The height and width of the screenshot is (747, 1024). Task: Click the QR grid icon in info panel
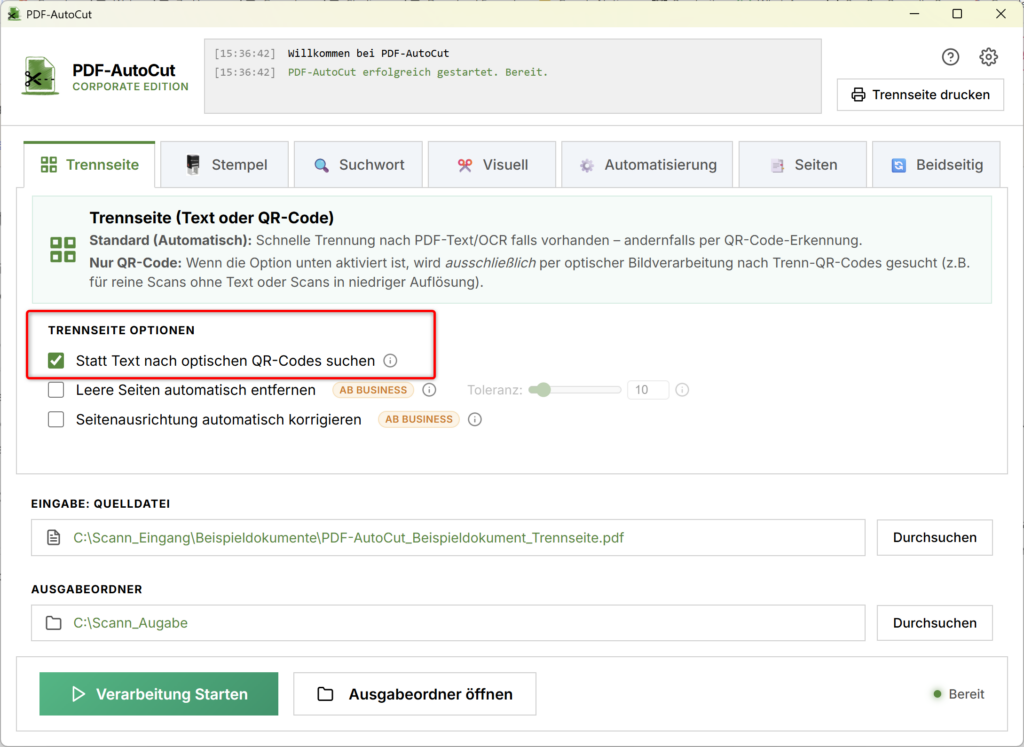tap(63, 249)
